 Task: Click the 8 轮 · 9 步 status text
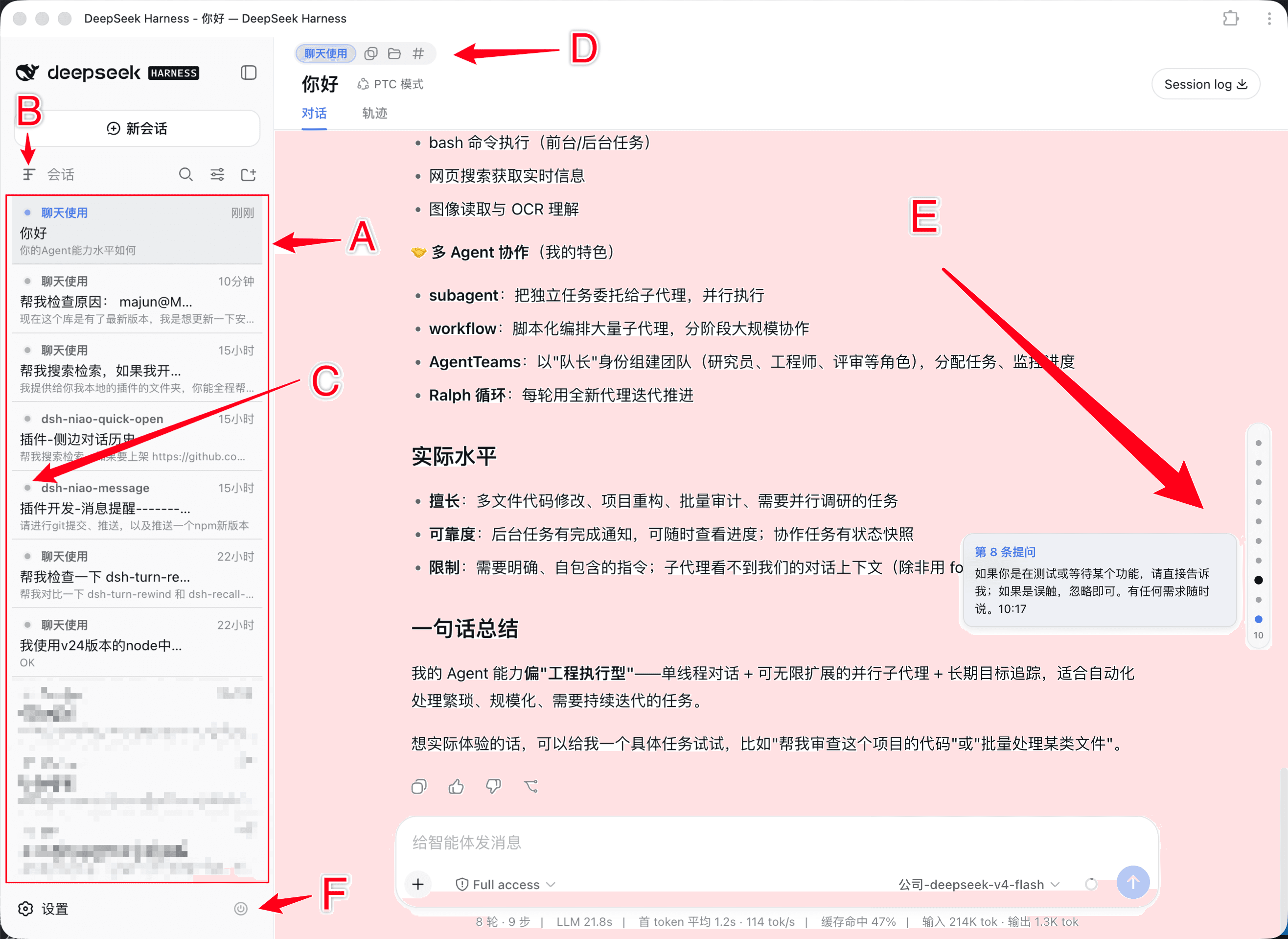tap(503, 921)
